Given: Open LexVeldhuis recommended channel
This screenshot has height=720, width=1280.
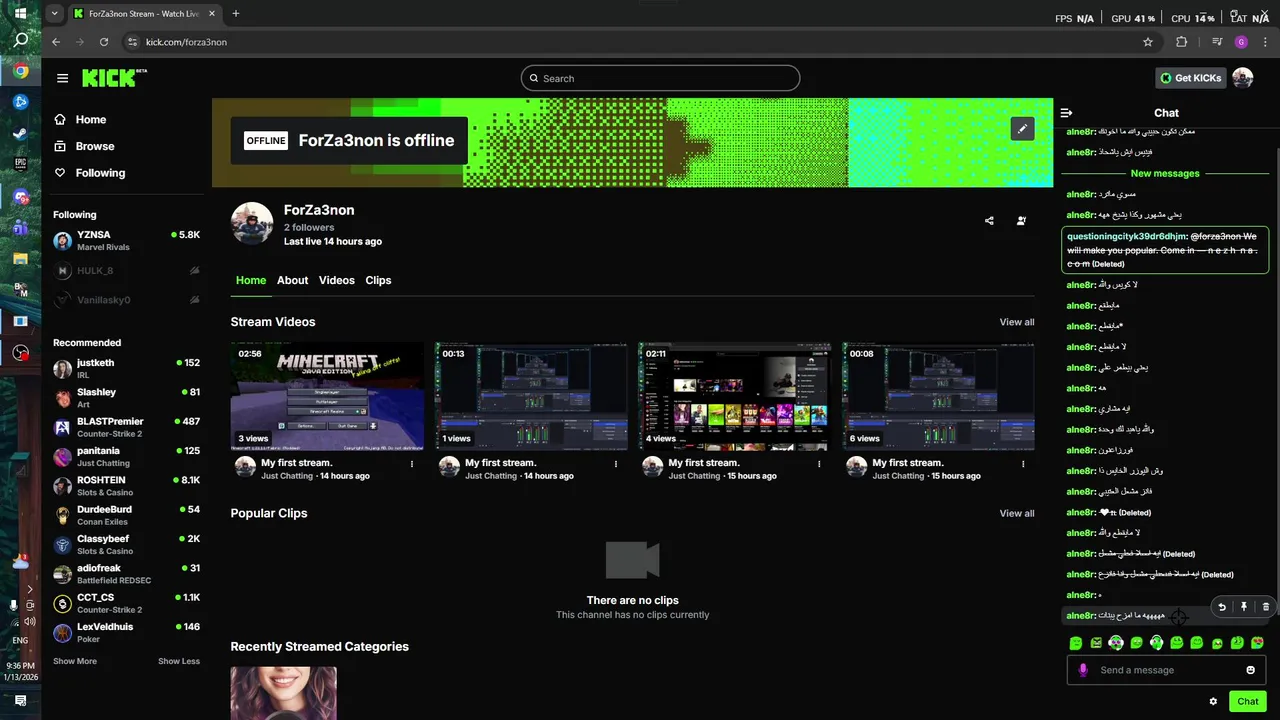Looking at the screenshot, I should 127,633.
